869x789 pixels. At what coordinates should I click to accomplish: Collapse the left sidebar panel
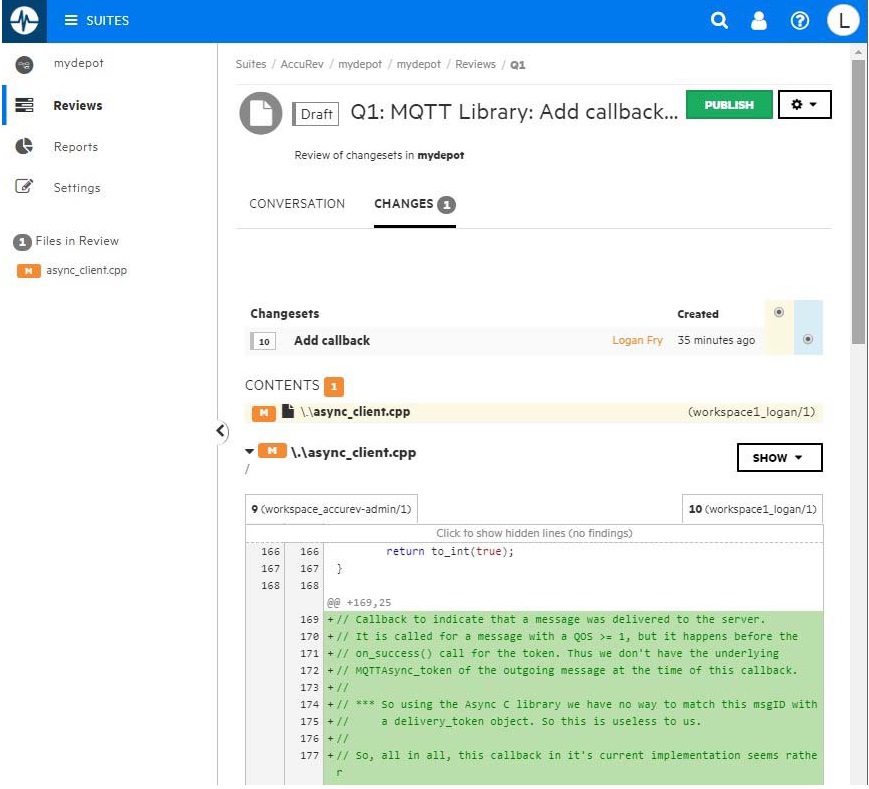[221, 431]
